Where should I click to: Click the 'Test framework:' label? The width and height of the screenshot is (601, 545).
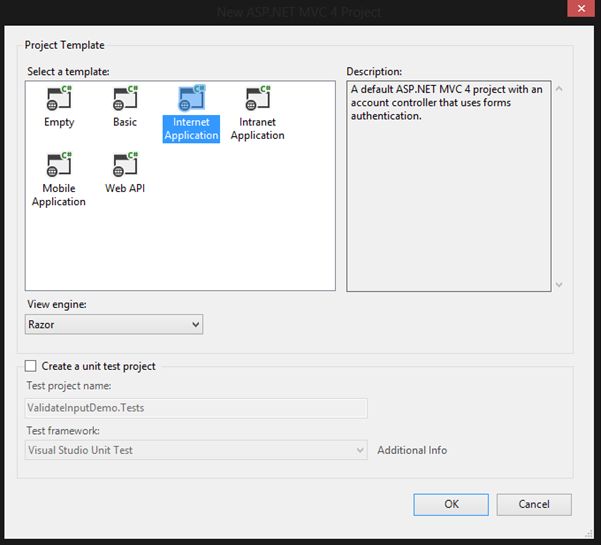(x=63, y=431)
